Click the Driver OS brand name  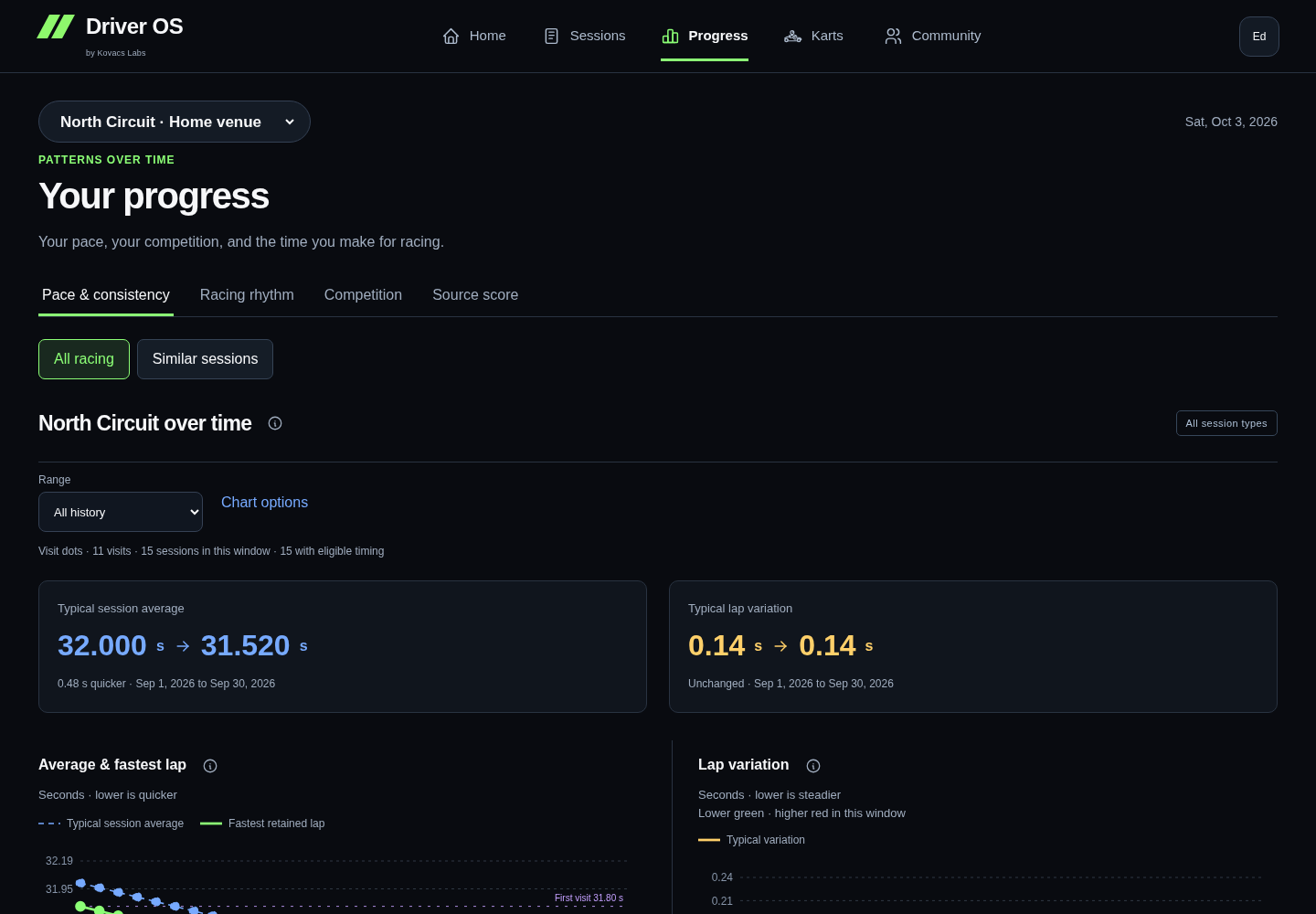pyautogui.click(x=134, y=27)
